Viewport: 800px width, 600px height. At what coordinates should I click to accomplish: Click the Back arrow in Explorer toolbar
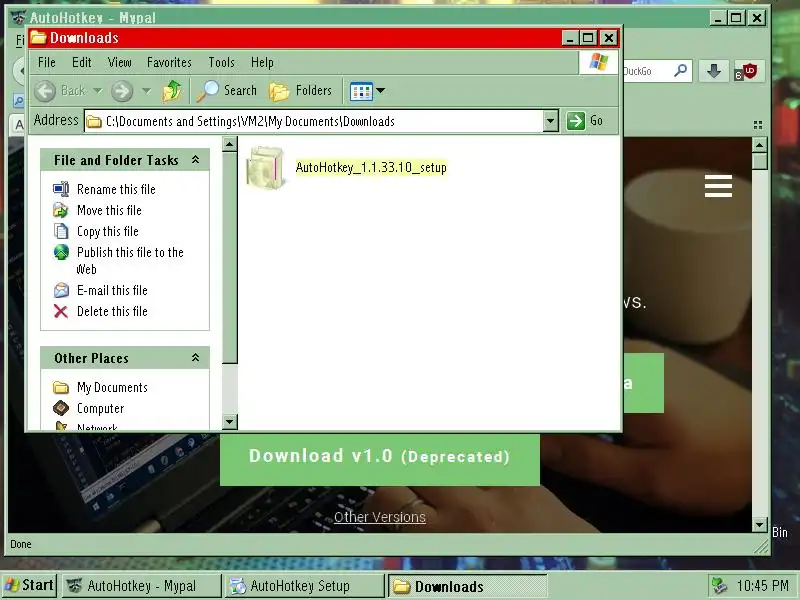[x=45, y=91]
